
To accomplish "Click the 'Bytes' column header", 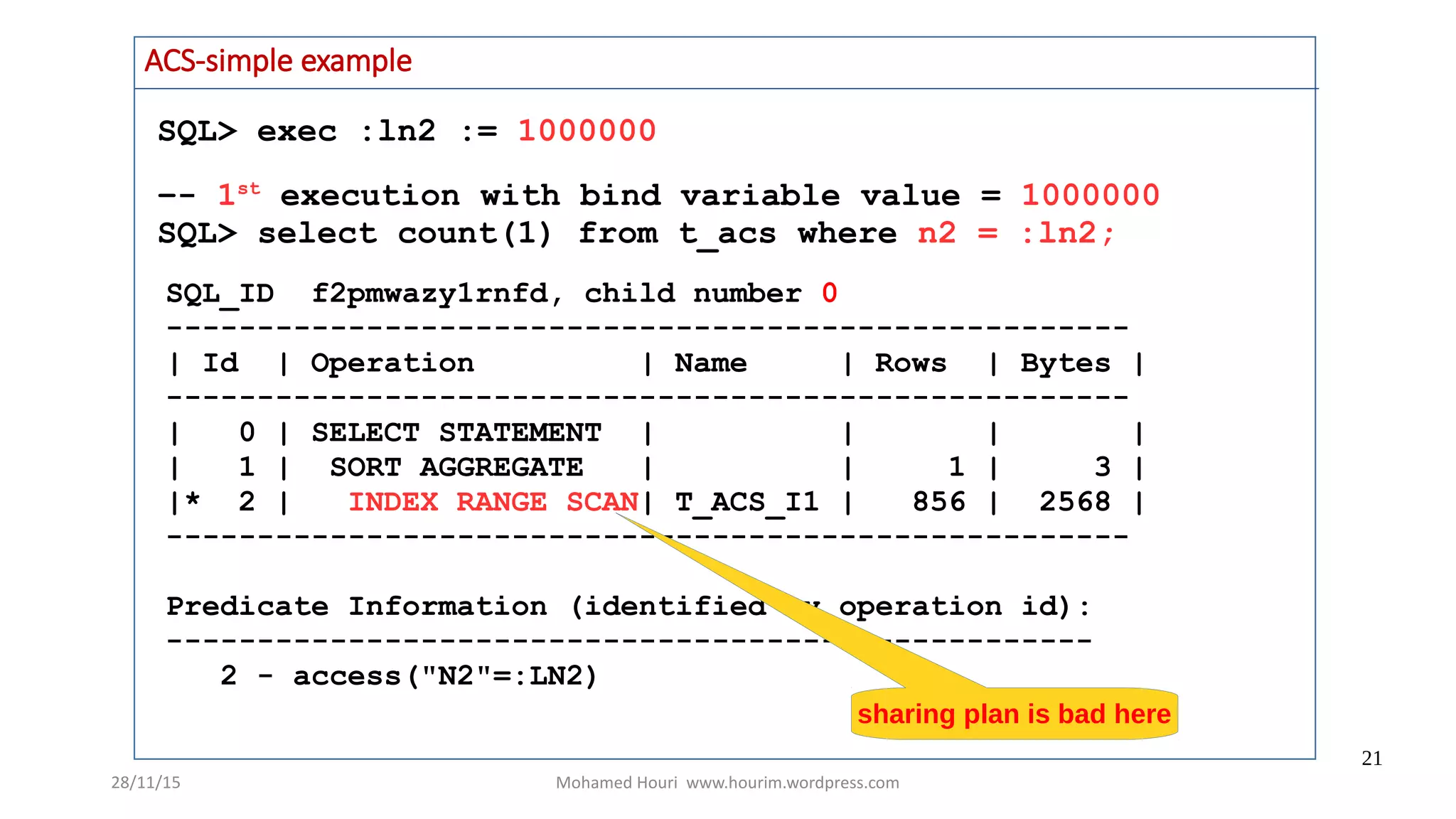I will click(1065, 363).
